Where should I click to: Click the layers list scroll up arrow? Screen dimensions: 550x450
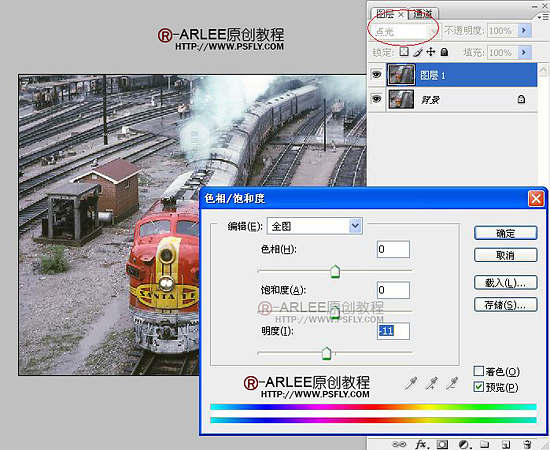[543, 70]
